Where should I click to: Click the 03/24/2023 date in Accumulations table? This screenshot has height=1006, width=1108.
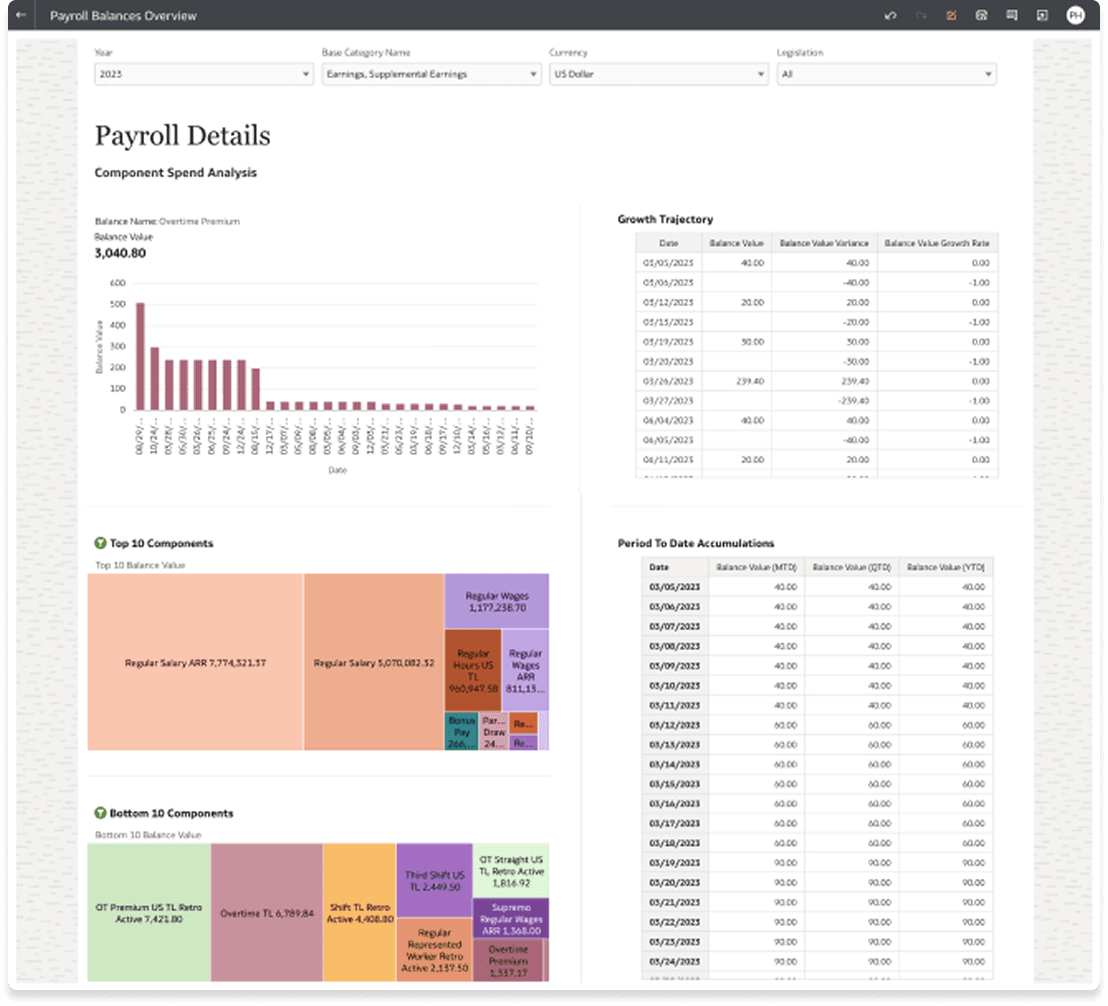point(674,961)
